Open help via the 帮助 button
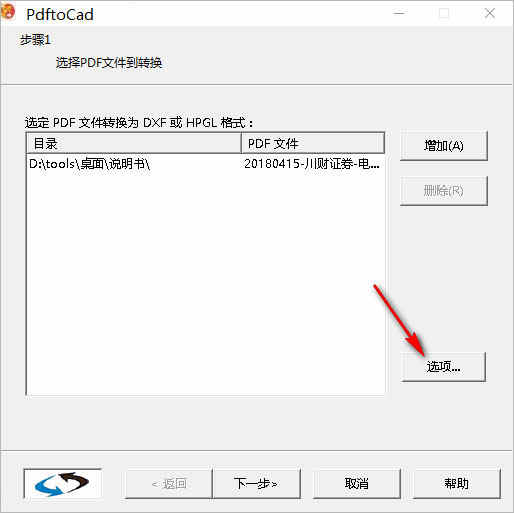 [456, 483]
